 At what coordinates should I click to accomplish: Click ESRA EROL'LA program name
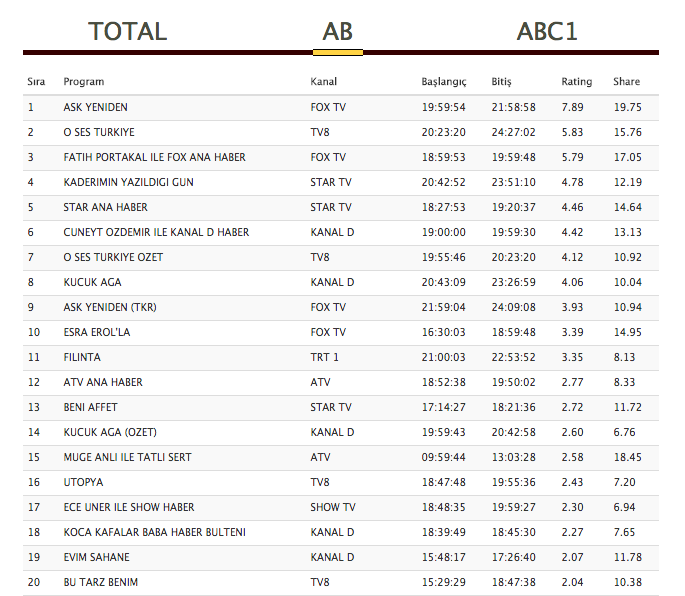click(97, 332)
